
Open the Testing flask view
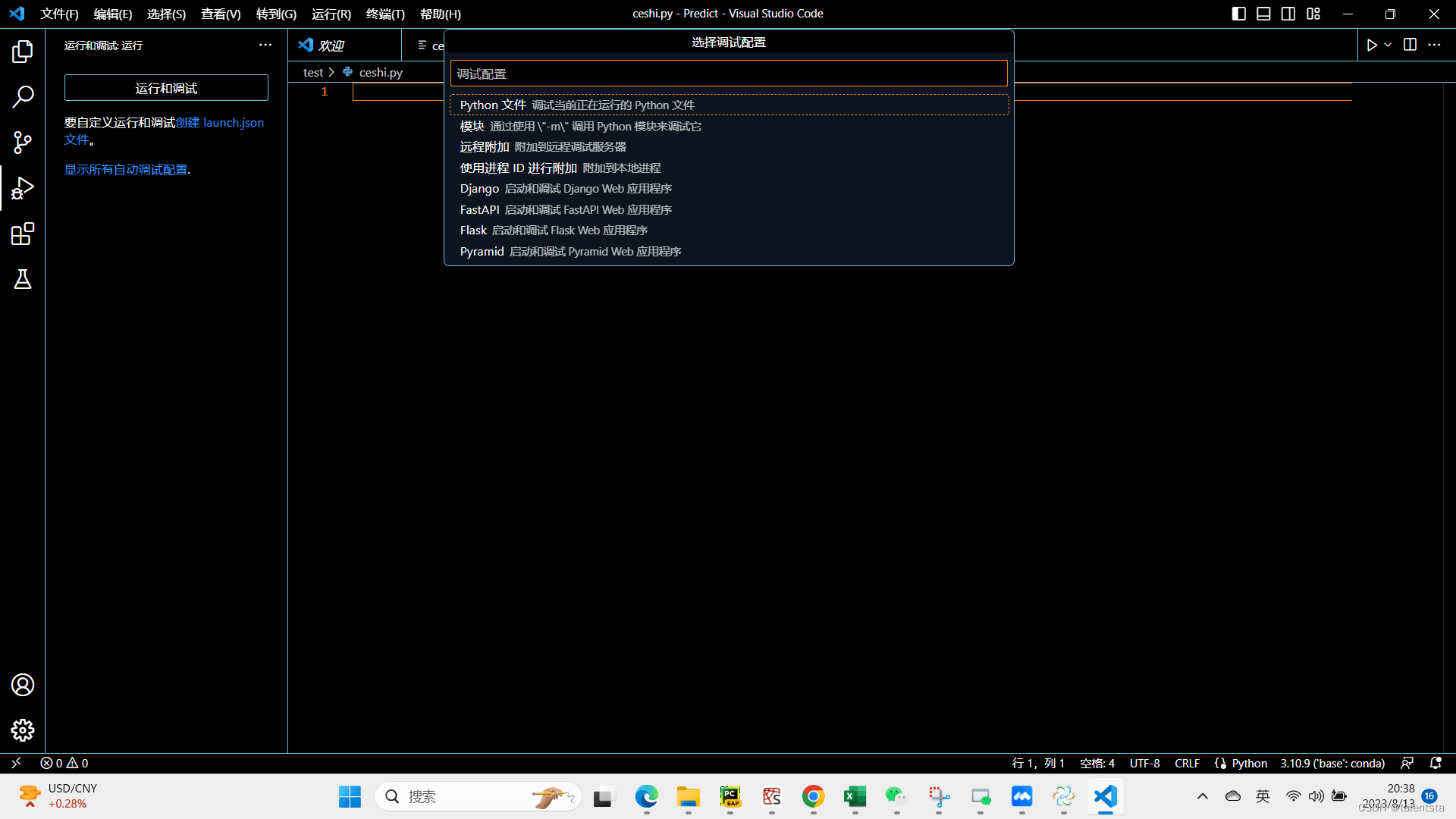[x=23, y=279]
